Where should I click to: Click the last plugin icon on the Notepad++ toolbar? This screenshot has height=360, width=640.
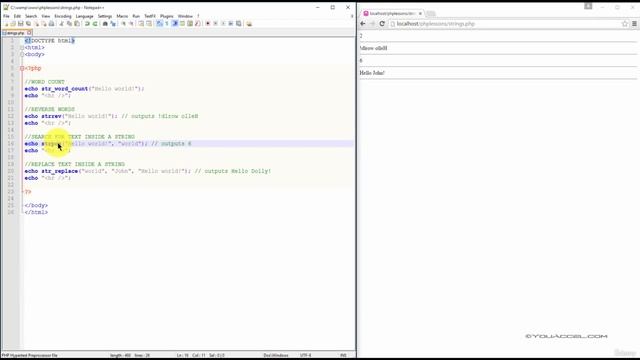249,24
